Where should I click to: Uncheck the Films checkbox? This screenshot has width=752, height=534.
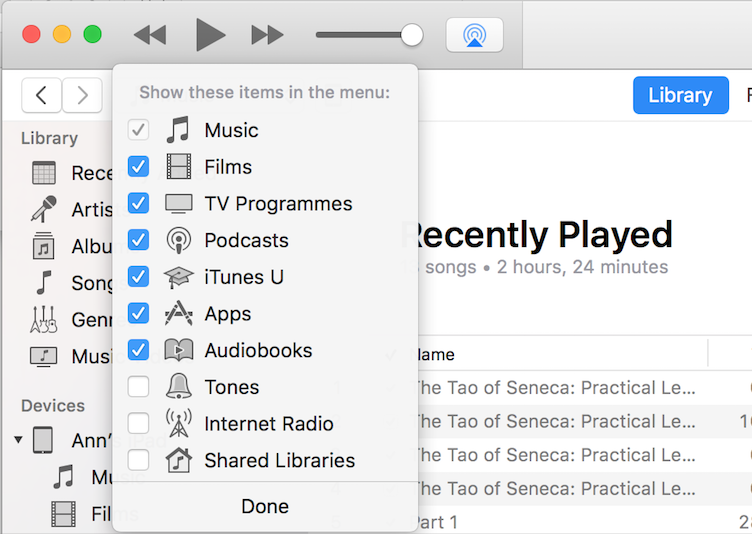(139, 167)
